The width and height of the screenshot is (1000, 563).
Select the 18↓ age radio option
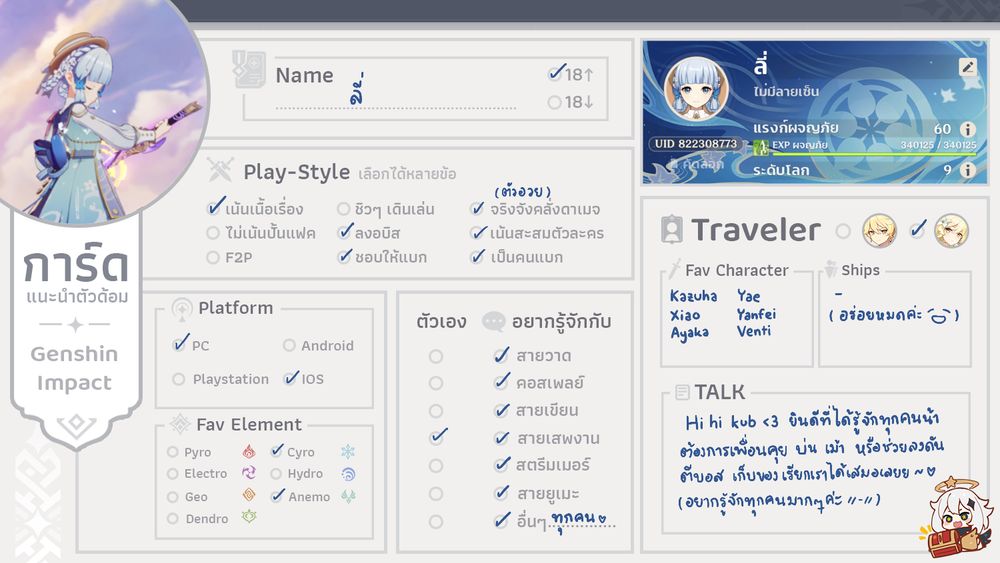[554, 102]
